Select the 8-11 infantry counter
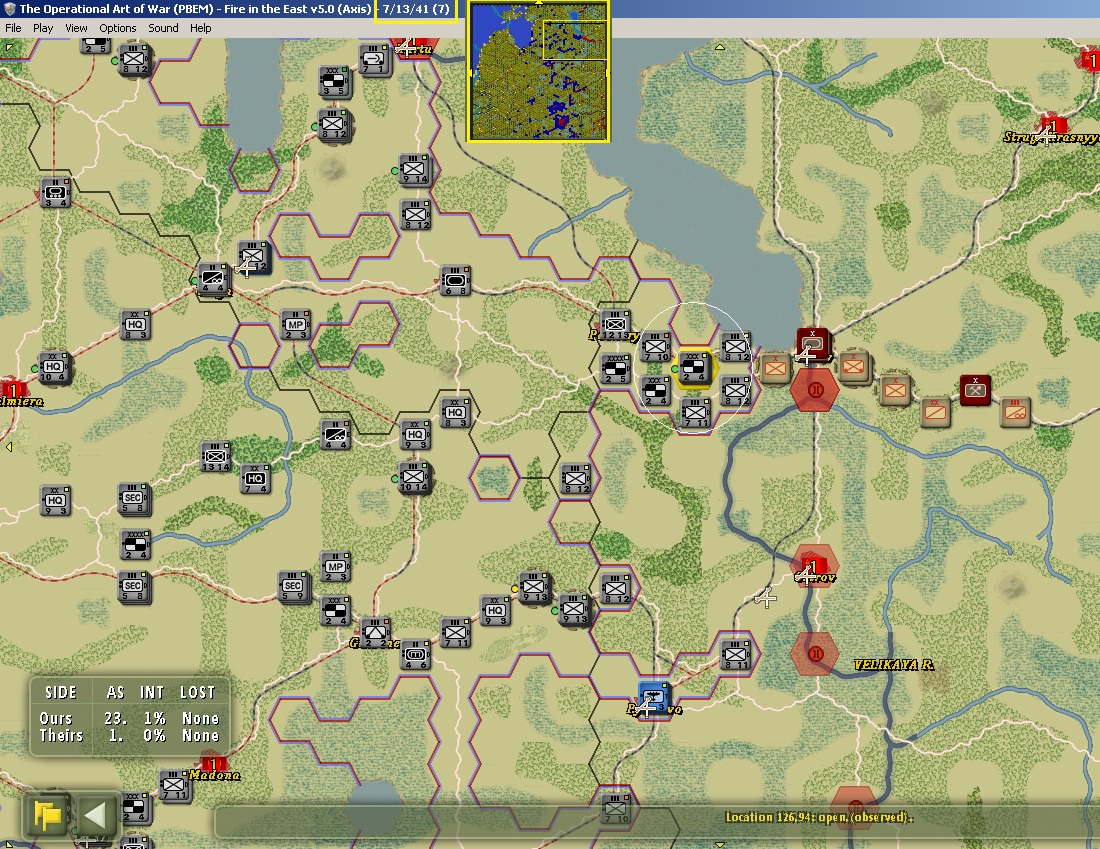The width and height of the screenshot is (1100, 849). (736, 655)
